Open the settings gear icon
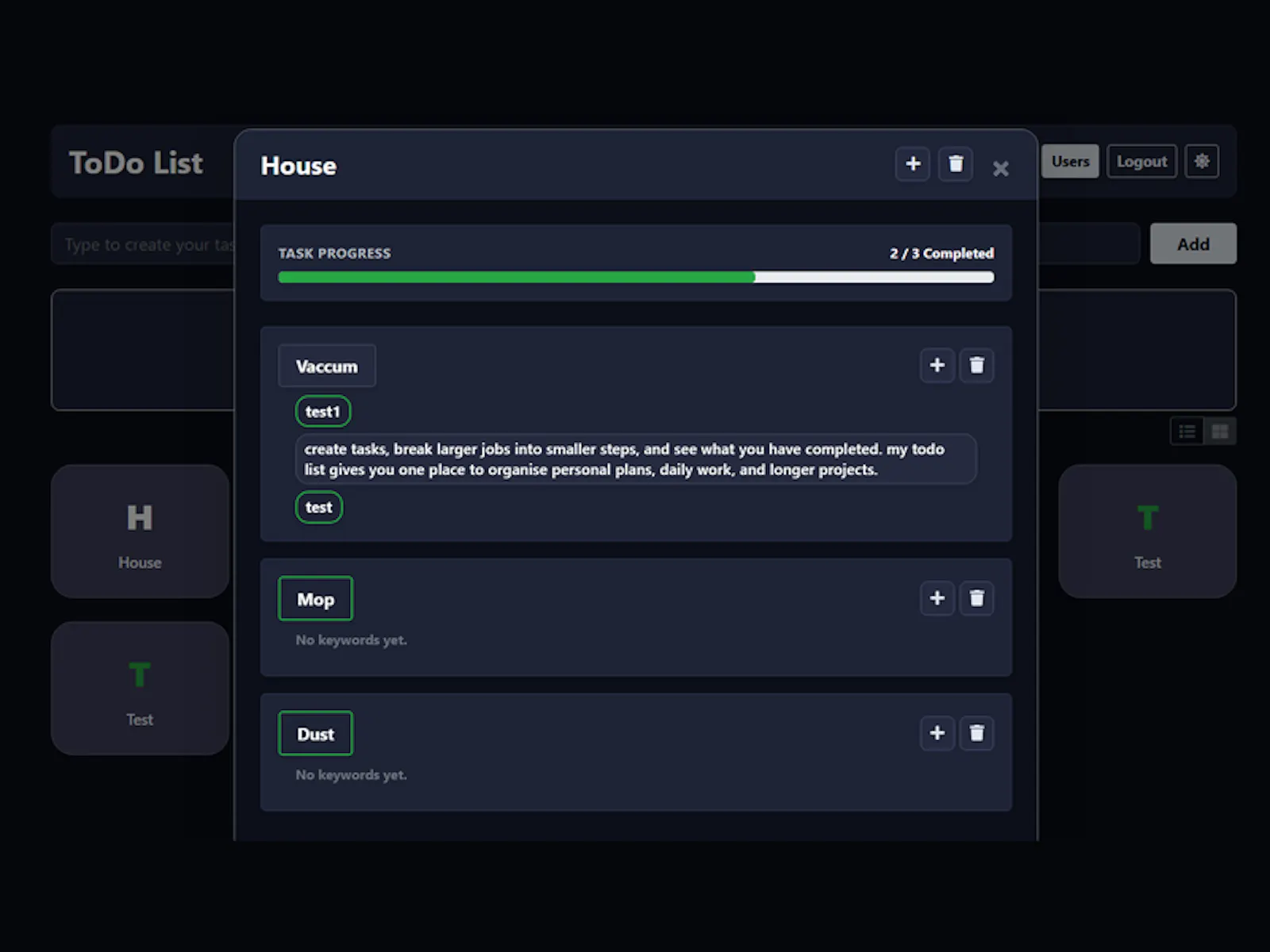This screenshot has height=952, width=1270. [1202, 161]
